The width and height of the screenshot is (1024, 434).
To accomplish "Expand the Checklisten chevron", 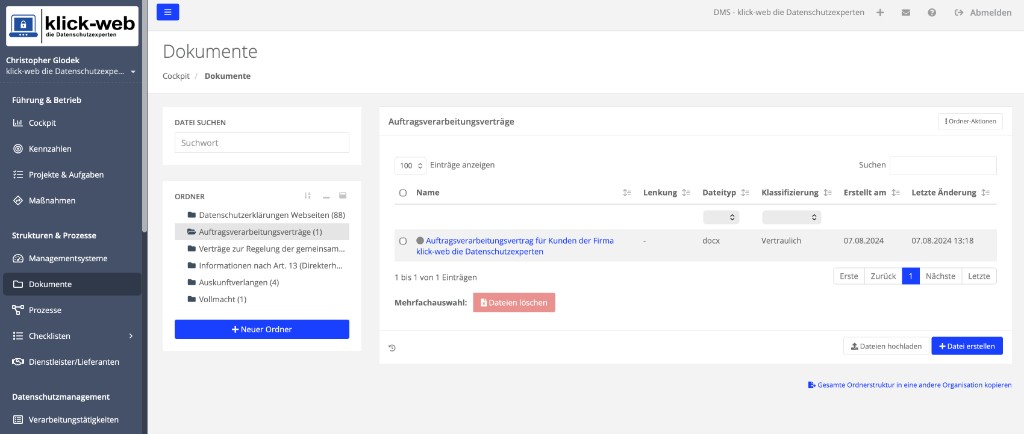I will tap(131, 336).
